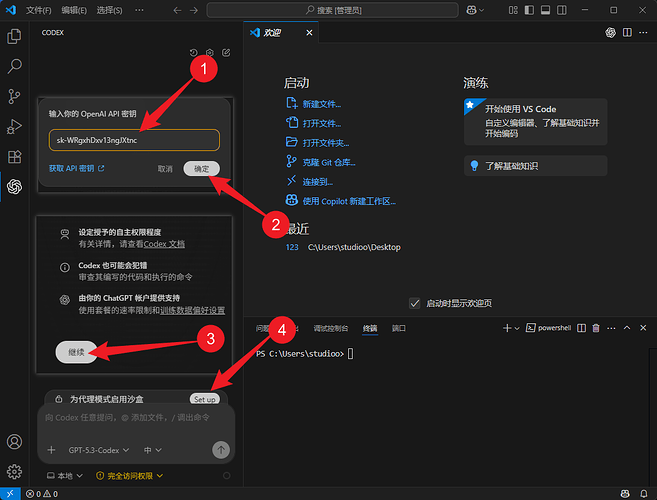
Task: Switch to the Debug Console tab
Action: 331,328
